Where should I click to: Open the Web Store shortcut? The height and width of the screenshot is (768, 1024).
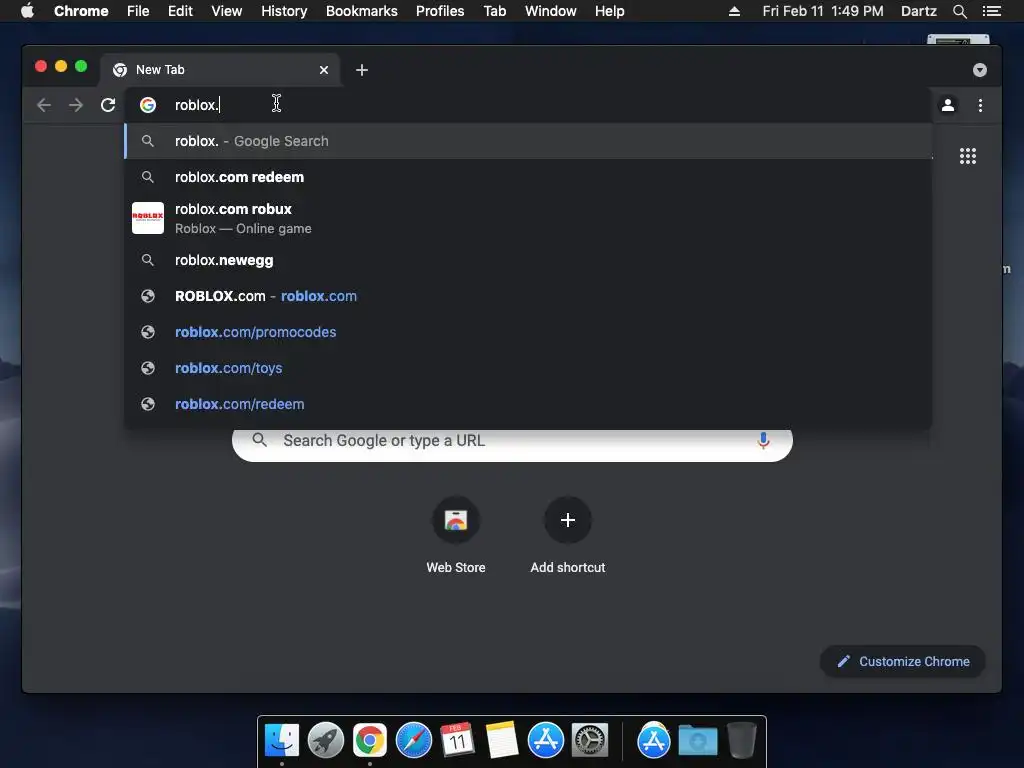[x=456, y=535]
